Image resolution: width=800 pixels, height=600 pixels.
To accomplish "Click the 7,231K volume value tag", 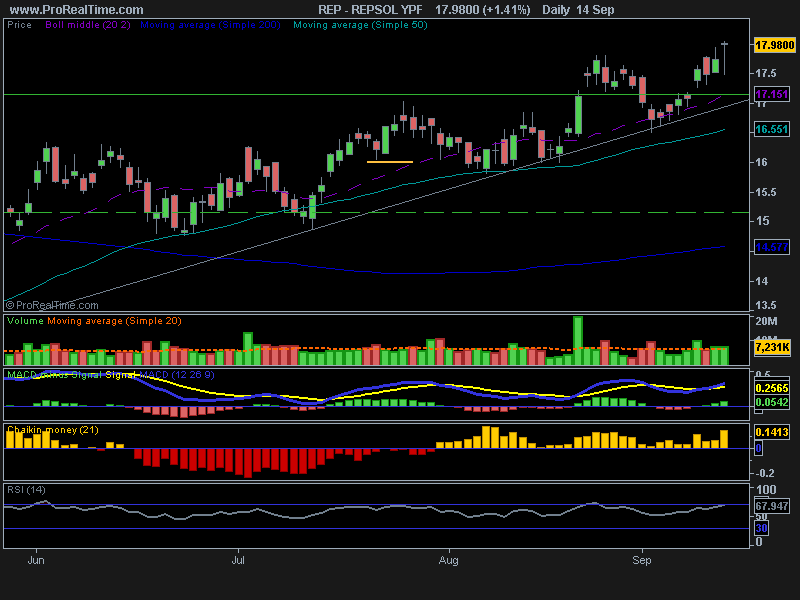I will tap(772, 347).
